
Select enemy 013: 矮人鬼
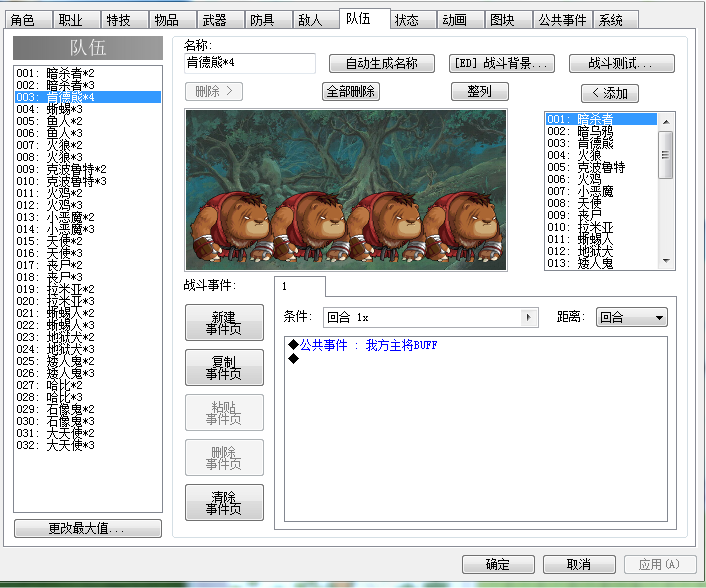(x=601, y=263)
